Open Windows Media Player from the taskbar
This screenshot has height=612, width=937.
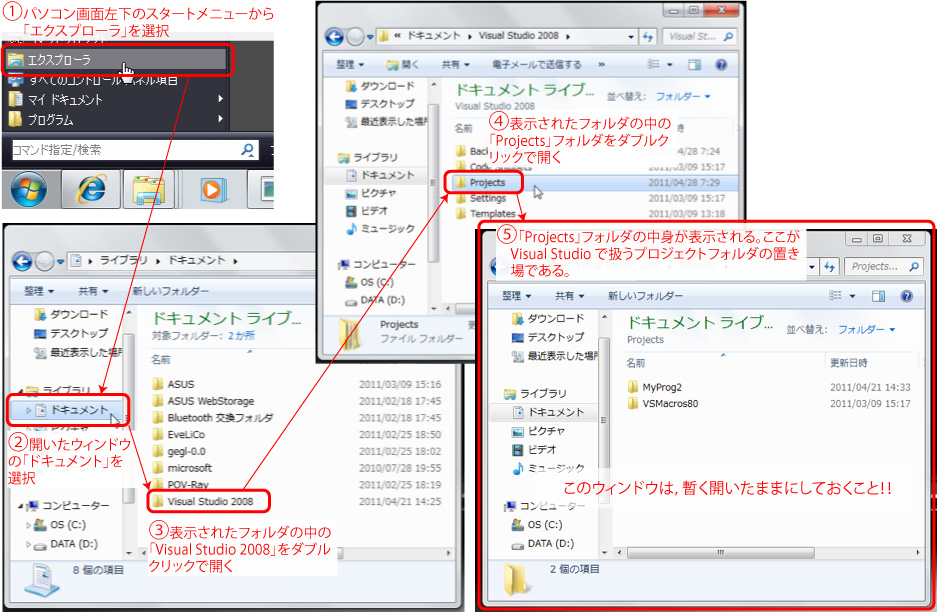[x=211, y=190]
